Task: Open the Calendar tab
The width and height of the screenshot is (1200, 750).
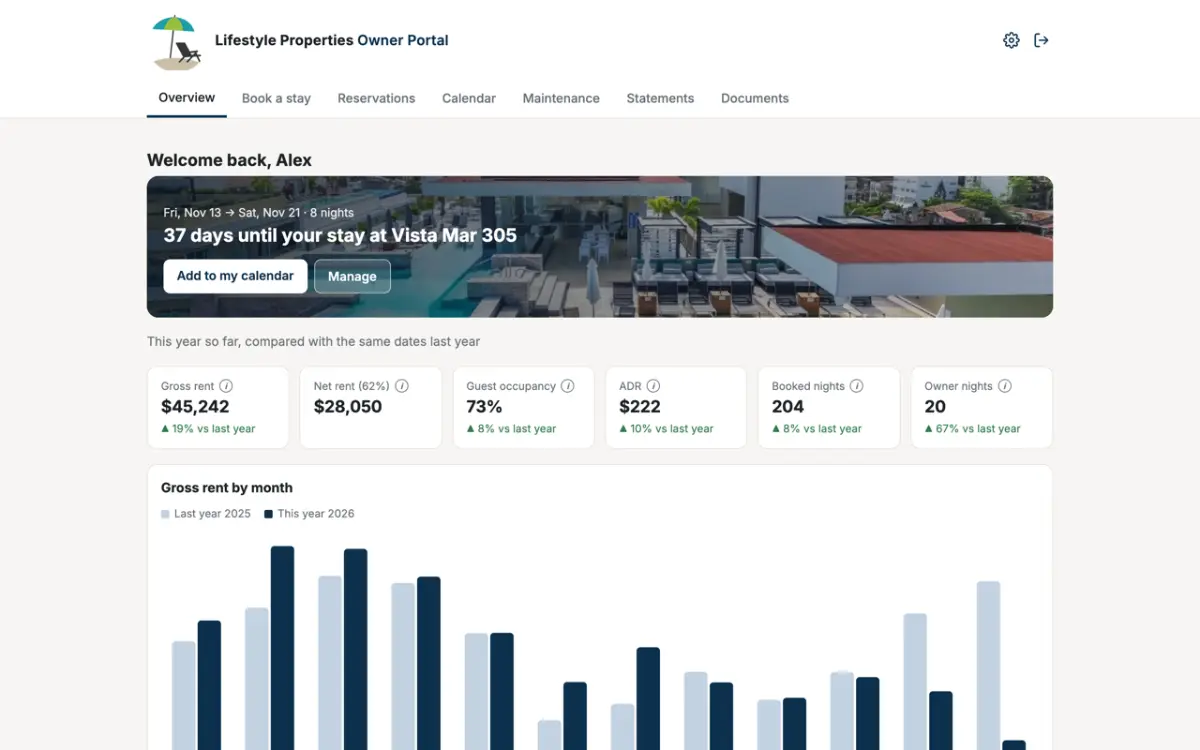Action: 469,98
